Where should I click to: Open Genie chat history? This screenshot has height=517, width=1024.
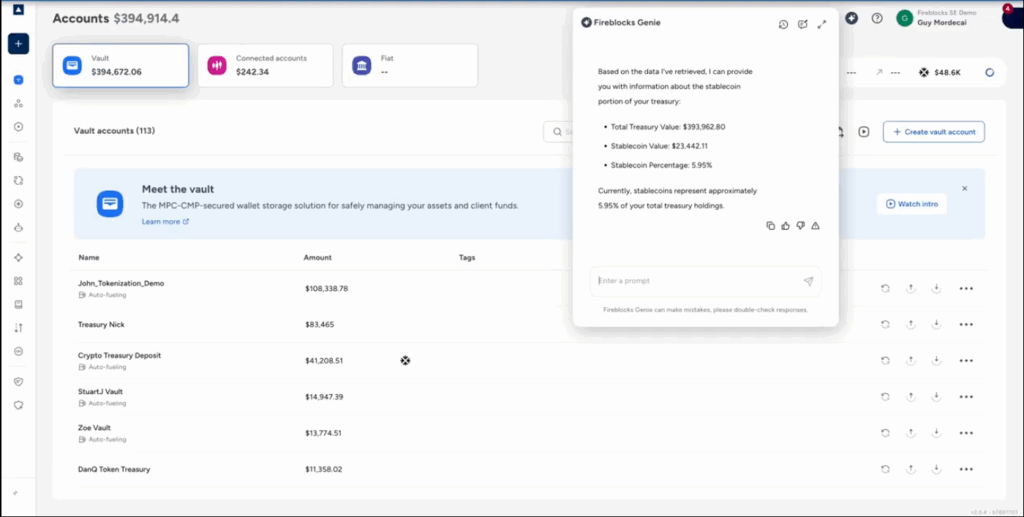[783, 24]
